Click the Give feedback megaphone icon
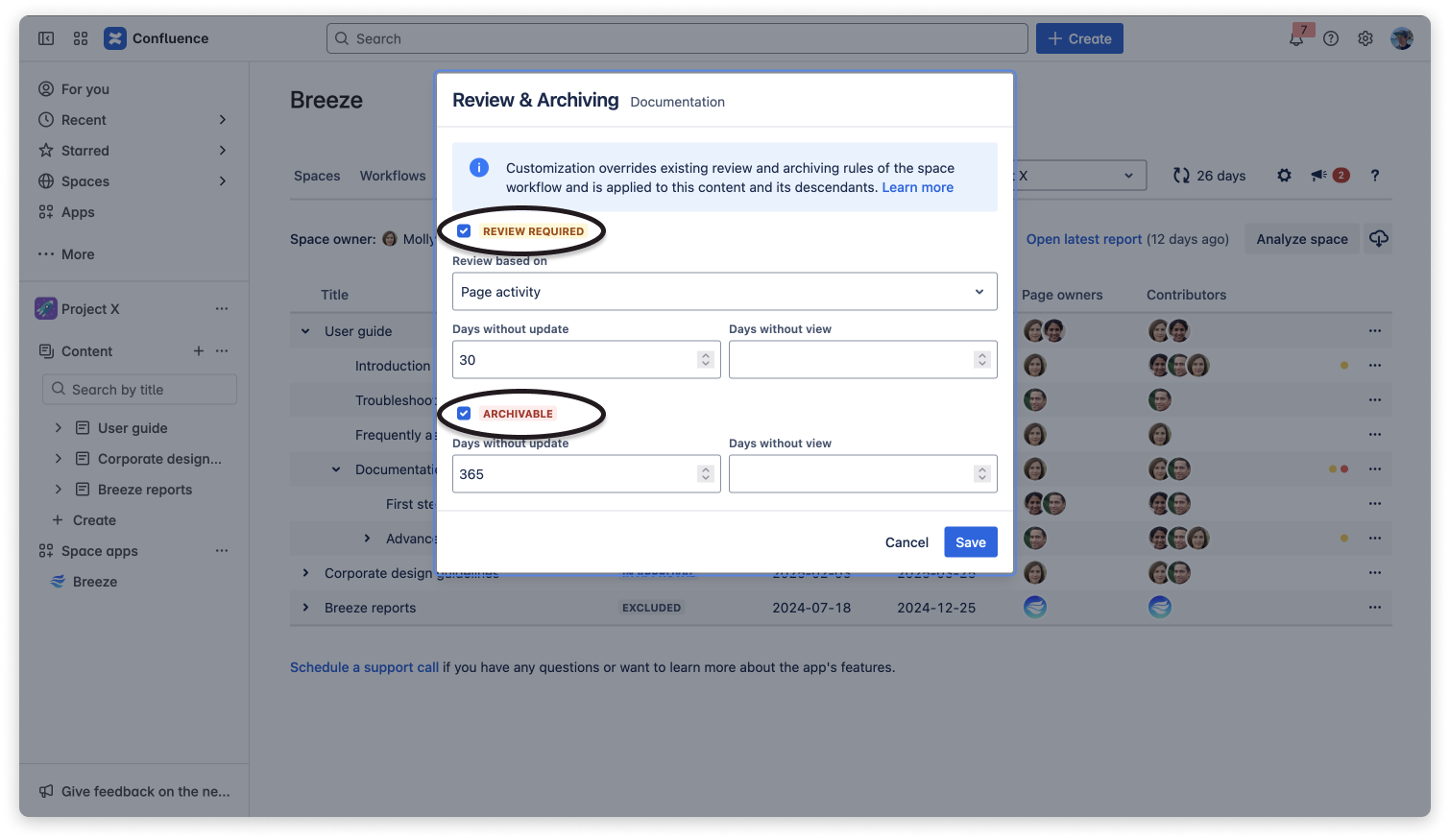The height and width of the screenshot is (840, 1450). click(46, 792)
